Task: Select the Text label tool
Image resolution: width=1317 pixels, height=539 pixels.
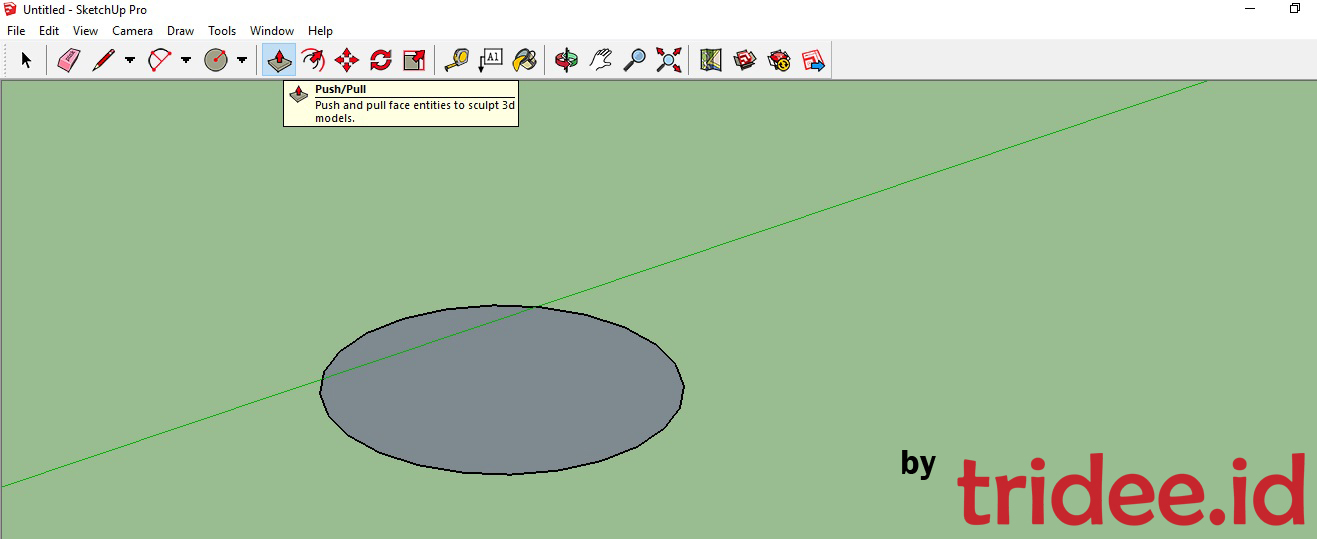Action: coord(490,60)
